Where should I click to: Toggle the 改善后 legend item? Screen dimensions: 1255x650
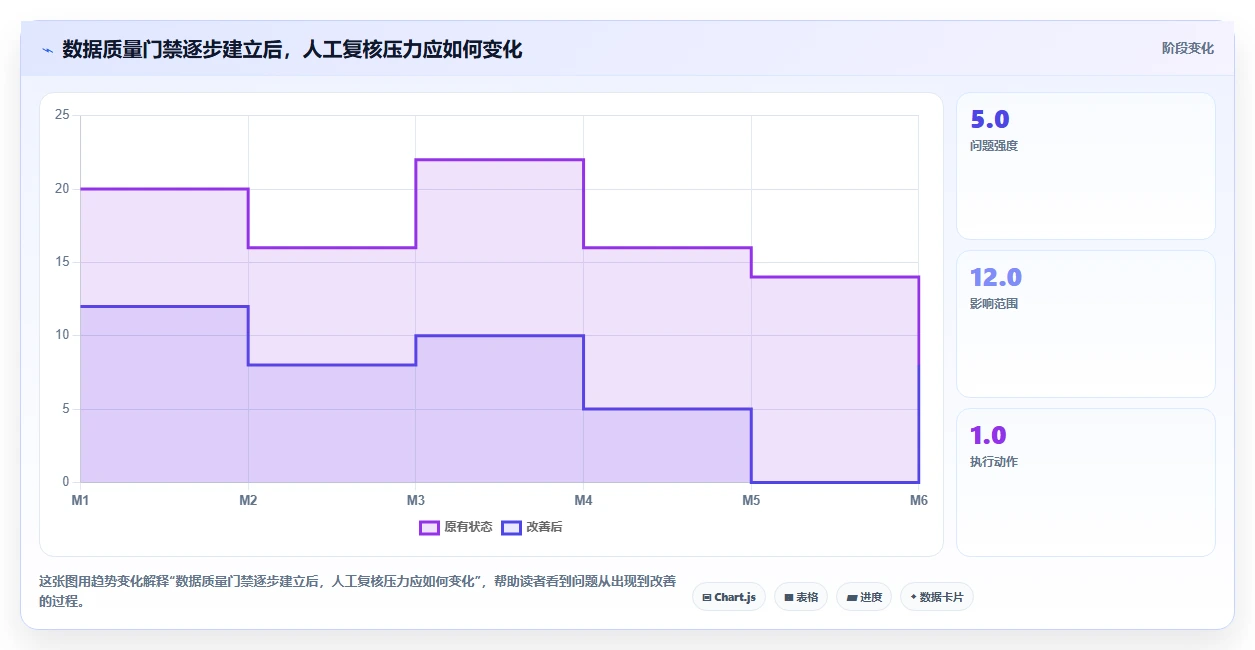click(x=534, y=527)
